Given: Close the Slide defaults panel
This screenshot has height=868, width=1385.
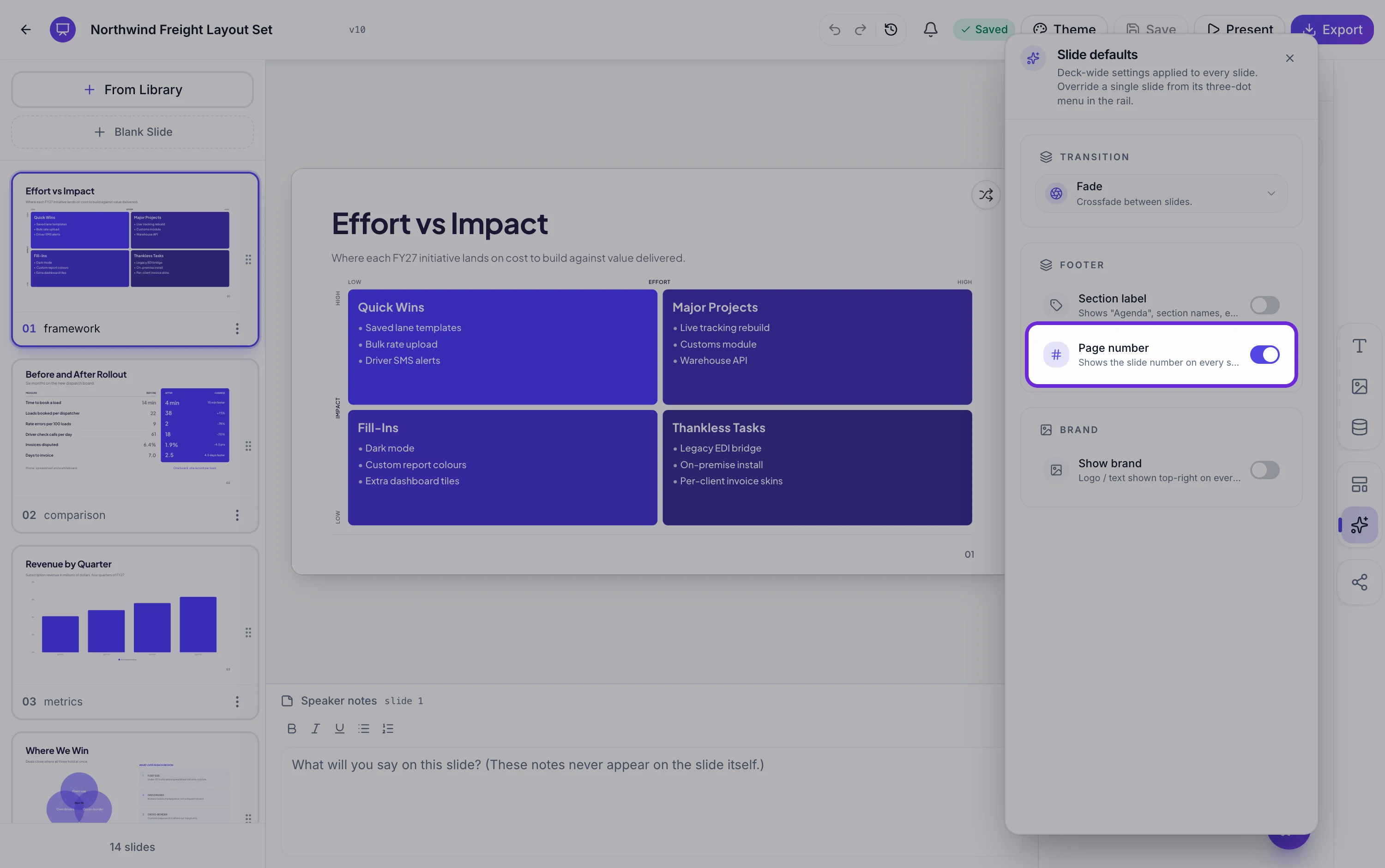Looking at the screenshot, I should (1290, 58).
